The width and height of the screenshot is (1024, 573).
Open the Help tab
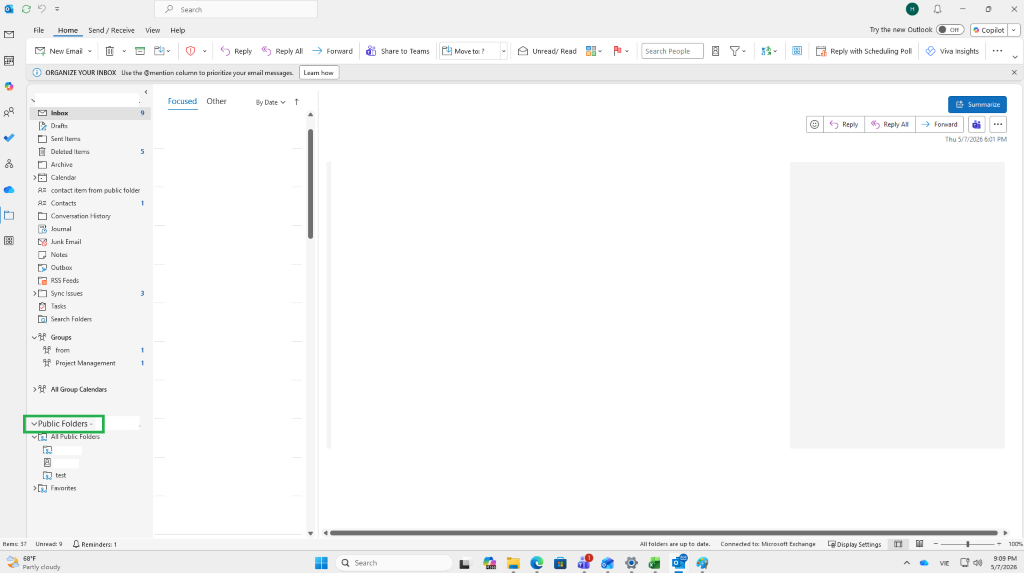pyautogui.click(x=178, y=30)
